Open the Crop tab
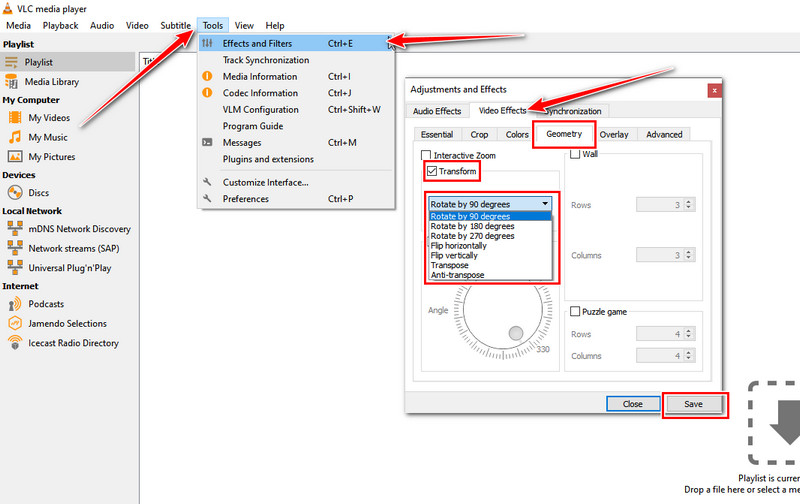 pyautogui.click(x=479, y=134)
